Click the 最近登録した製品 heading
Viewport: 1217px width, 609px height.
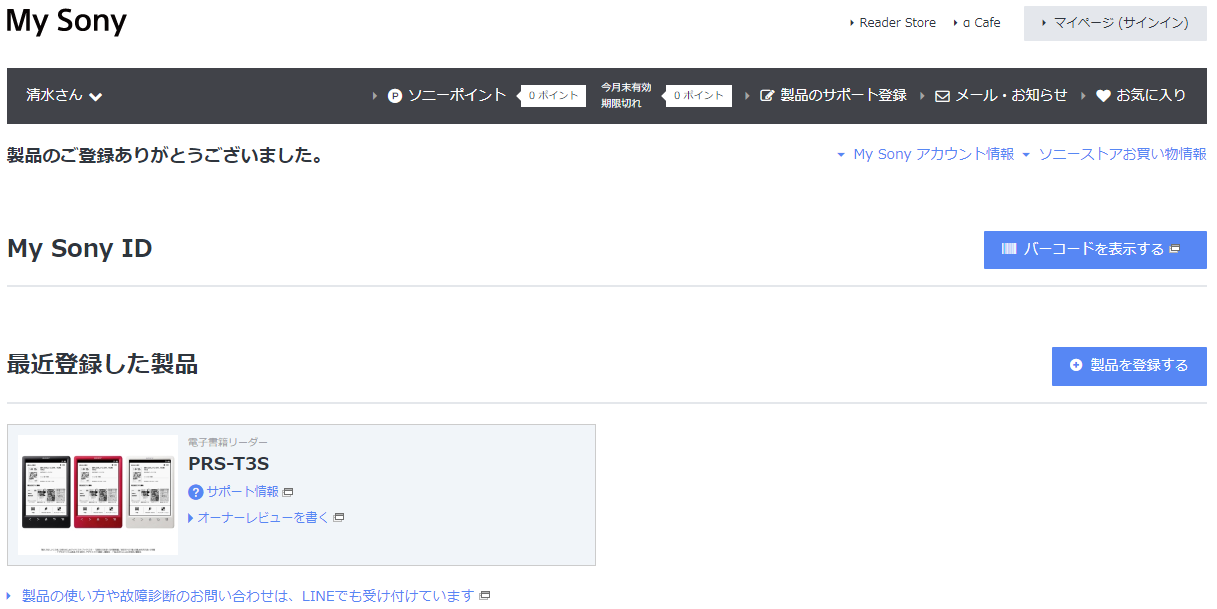[x=102, y=364]
